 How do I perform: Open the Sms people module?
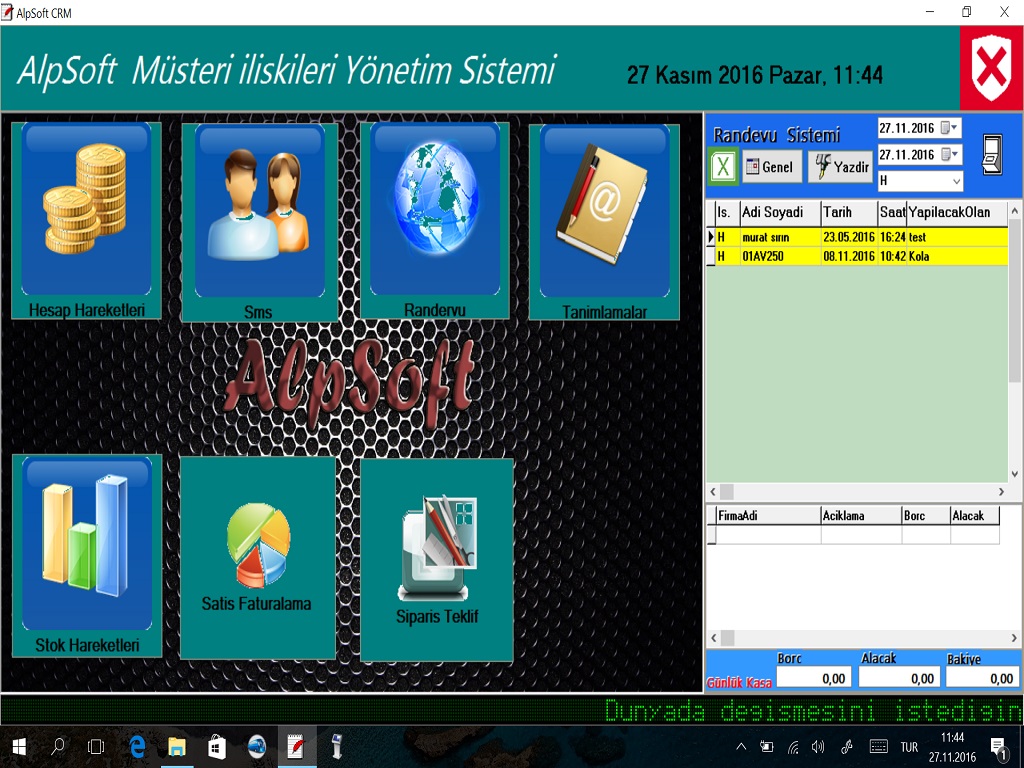[259, 222]
